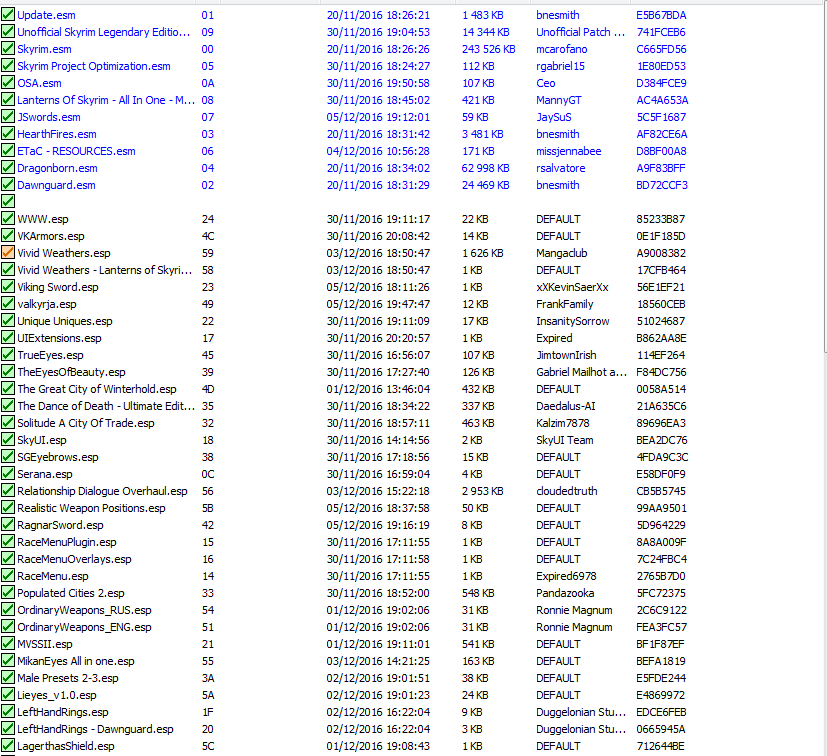This screenshot has height=756, width=827.
Task: Select TrueEyes.esp plugin name
Action: 50,355
